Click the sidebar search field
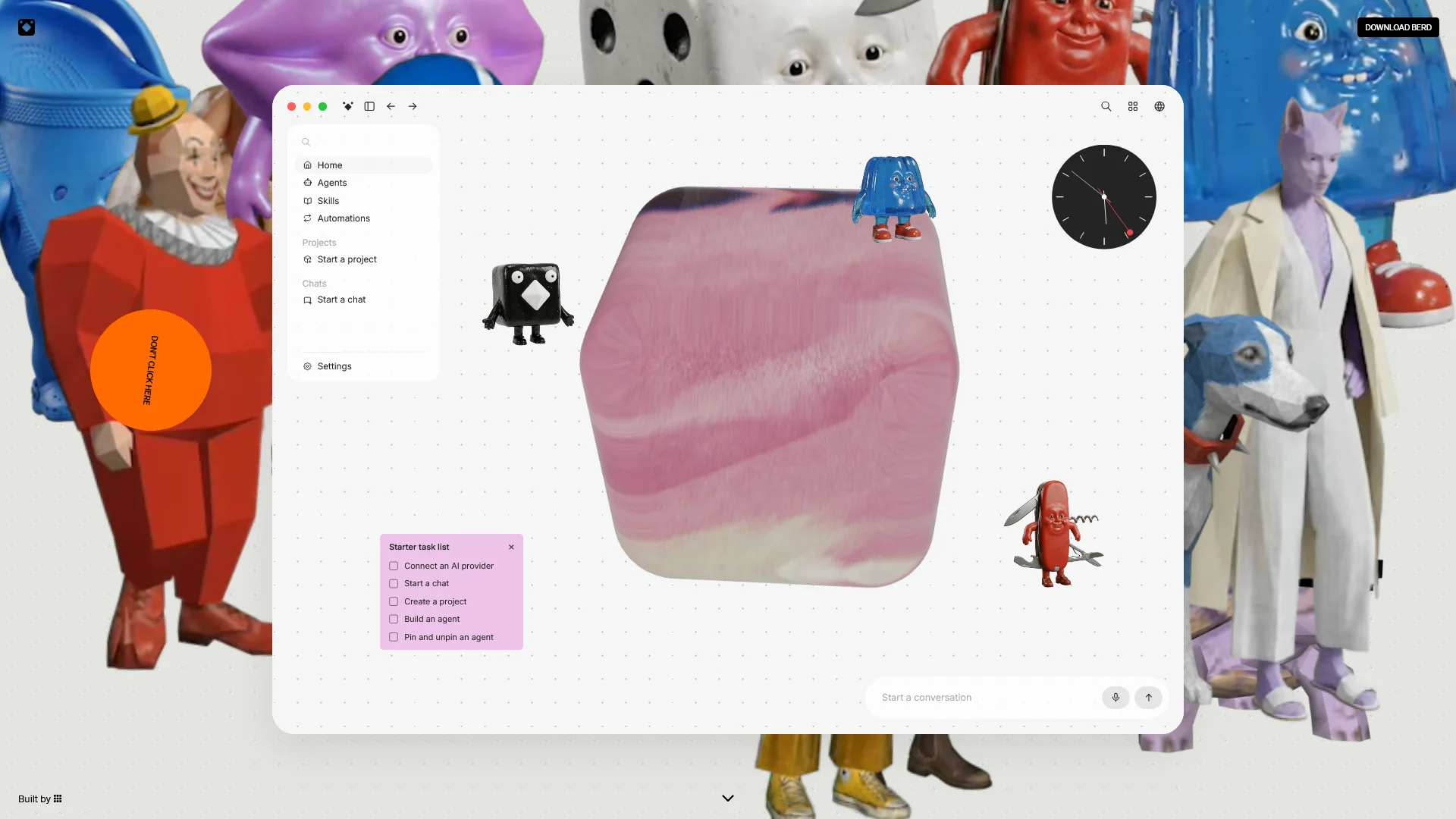Screen dimensions: 1456x819 pyautogui.click(x=364, y=142)
